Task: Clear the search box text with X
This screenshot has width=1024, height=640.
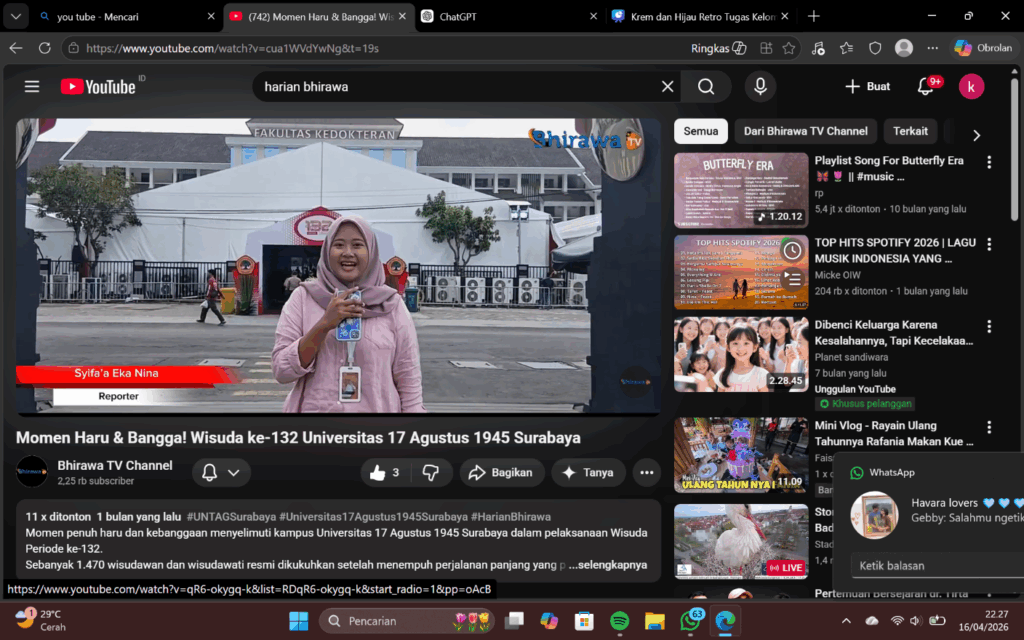Action: (668, 87)
